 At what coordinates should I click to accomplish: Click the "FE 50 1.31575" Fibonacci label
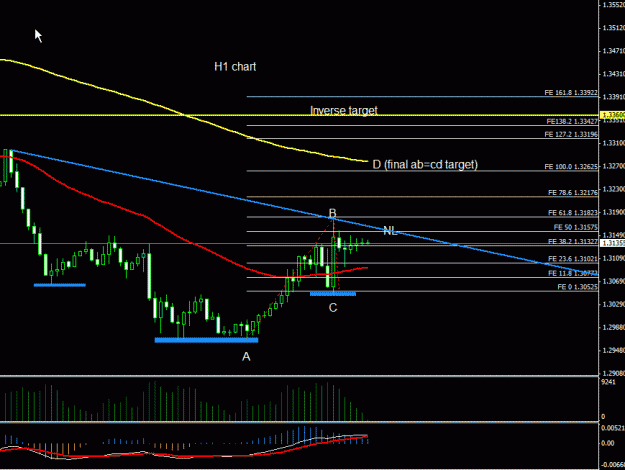pyautogui.click(x=576, y=227)
